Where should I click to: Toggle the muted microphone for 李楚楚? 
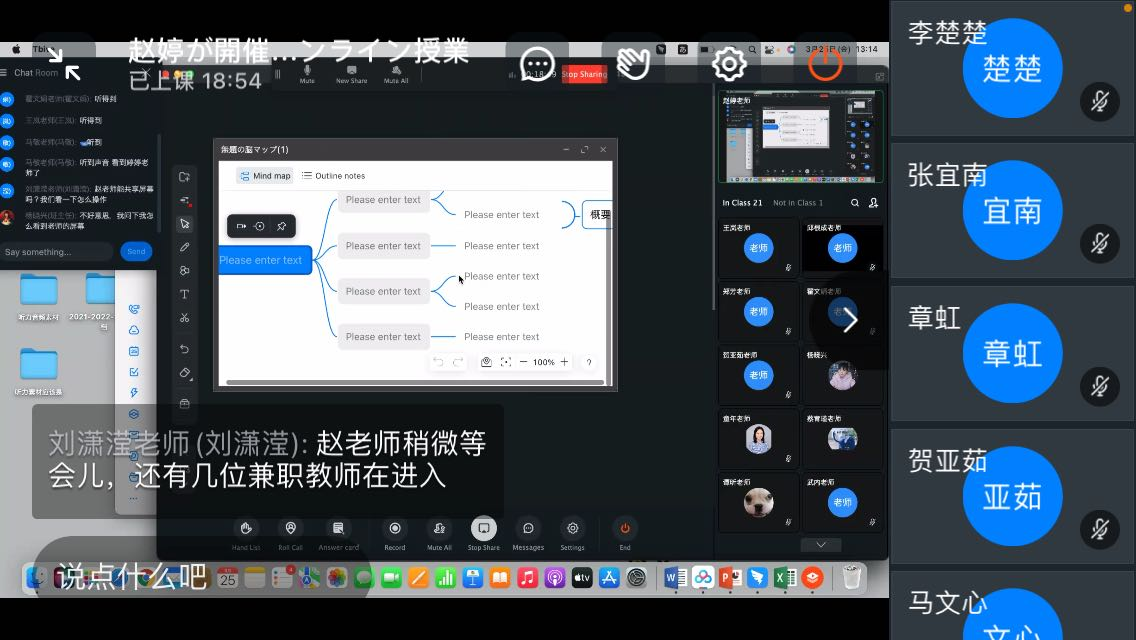tap(1099, 101)
